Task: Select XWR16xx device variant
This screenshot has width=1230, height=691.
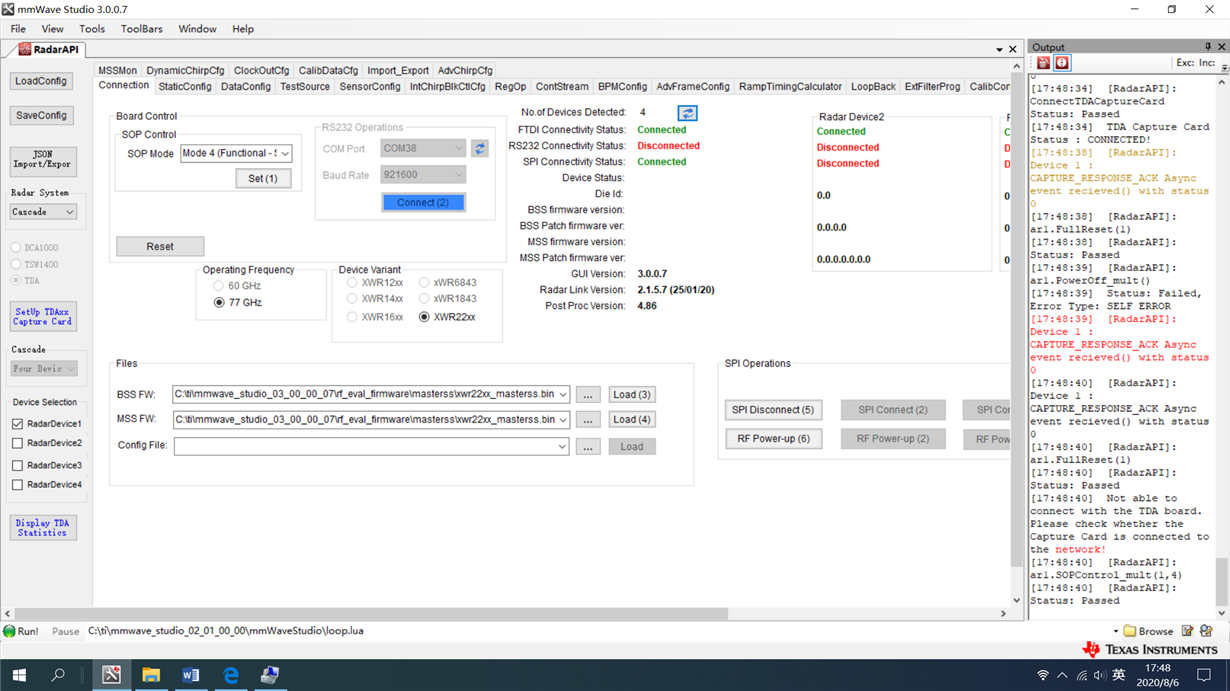Action: coord(352,317)
